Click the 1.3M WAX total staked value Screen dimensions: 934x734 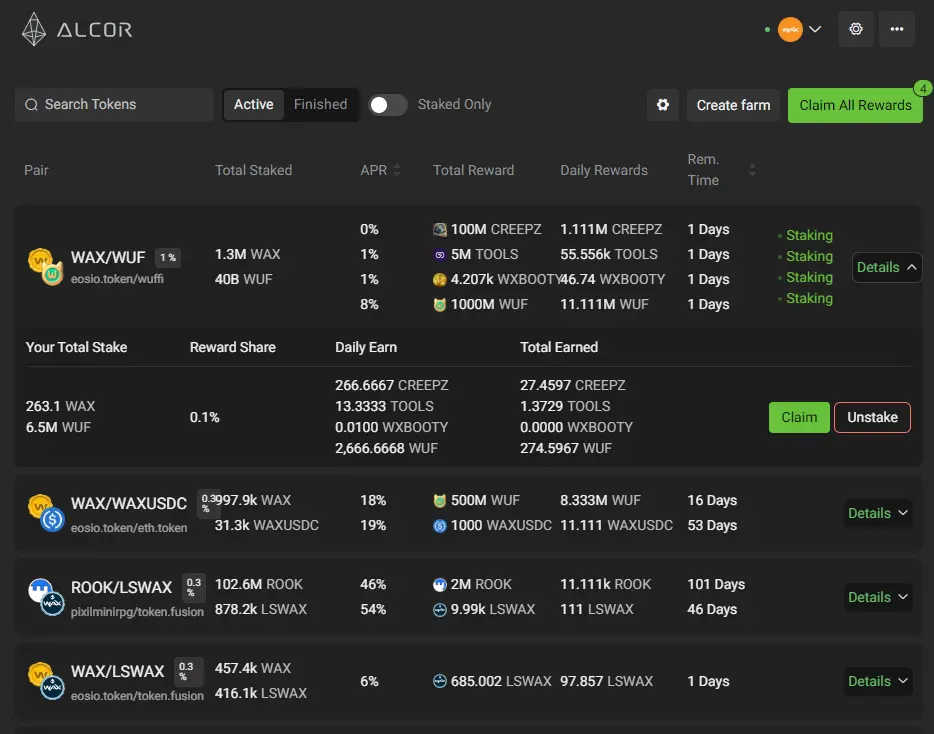pyautogui.click(x=247, y=254)
